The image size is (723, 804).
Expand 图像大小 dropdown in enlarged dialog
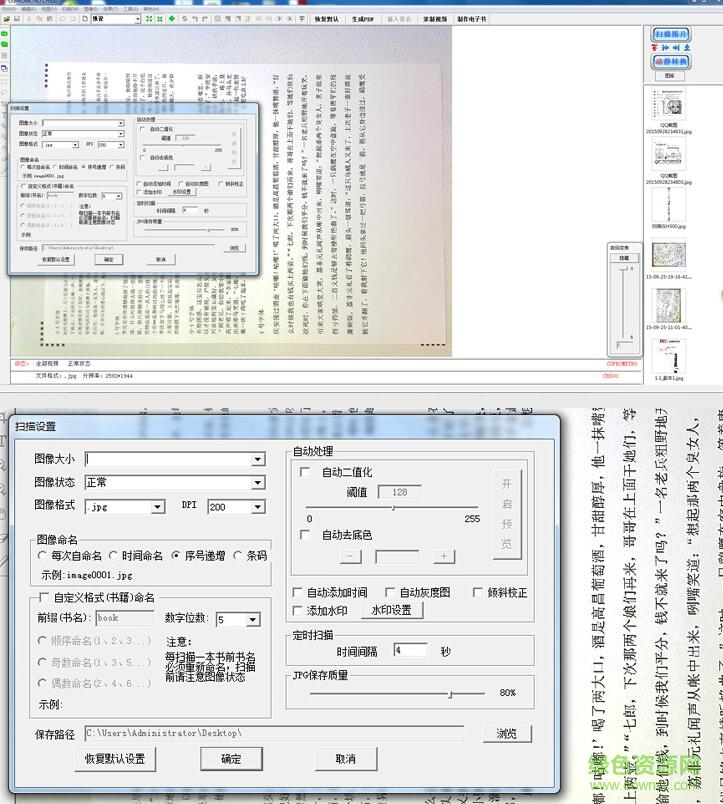click(x=258, y=459)
